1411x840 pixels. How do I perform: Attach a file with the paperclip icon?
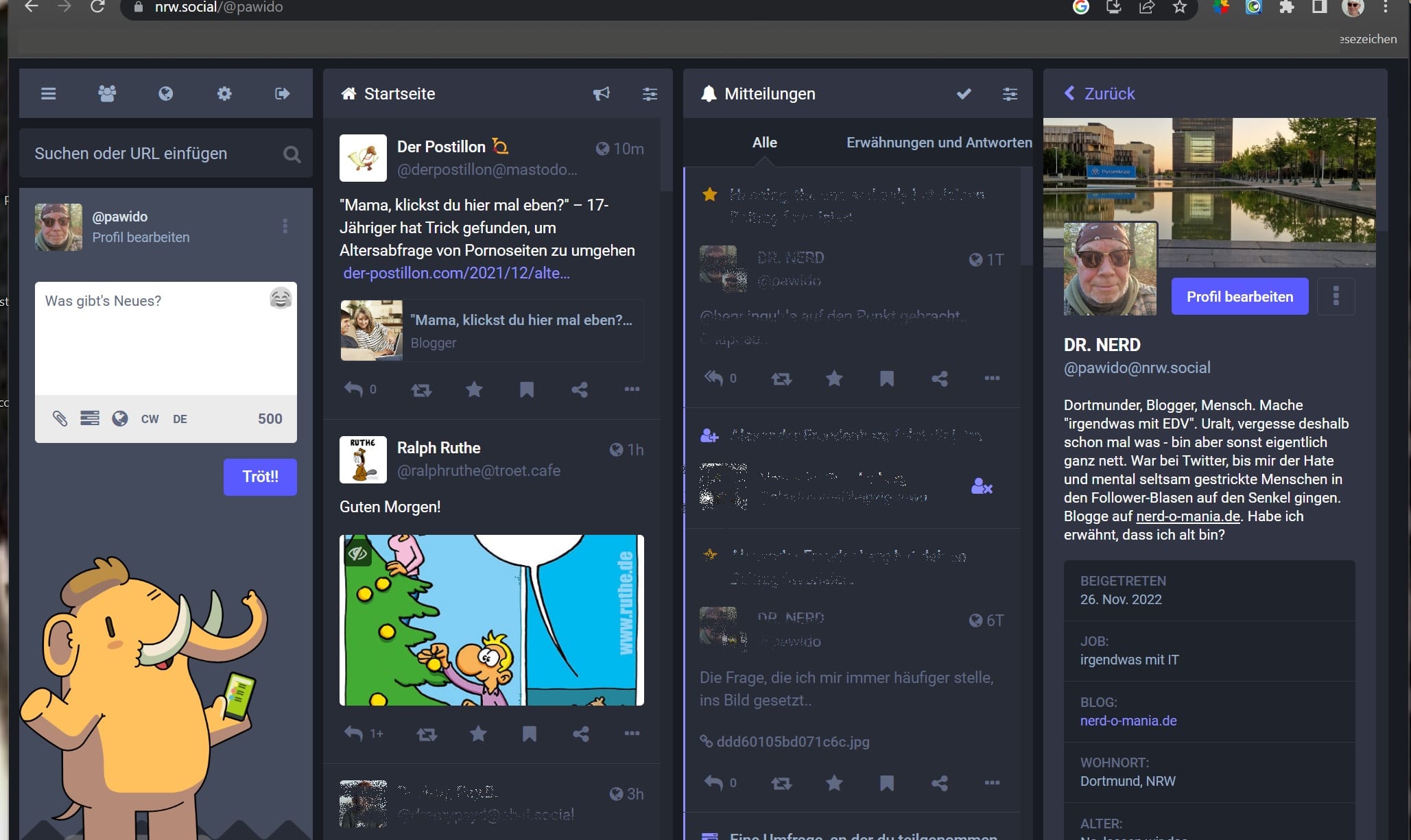pyautogui.click(x=60, y=418)
